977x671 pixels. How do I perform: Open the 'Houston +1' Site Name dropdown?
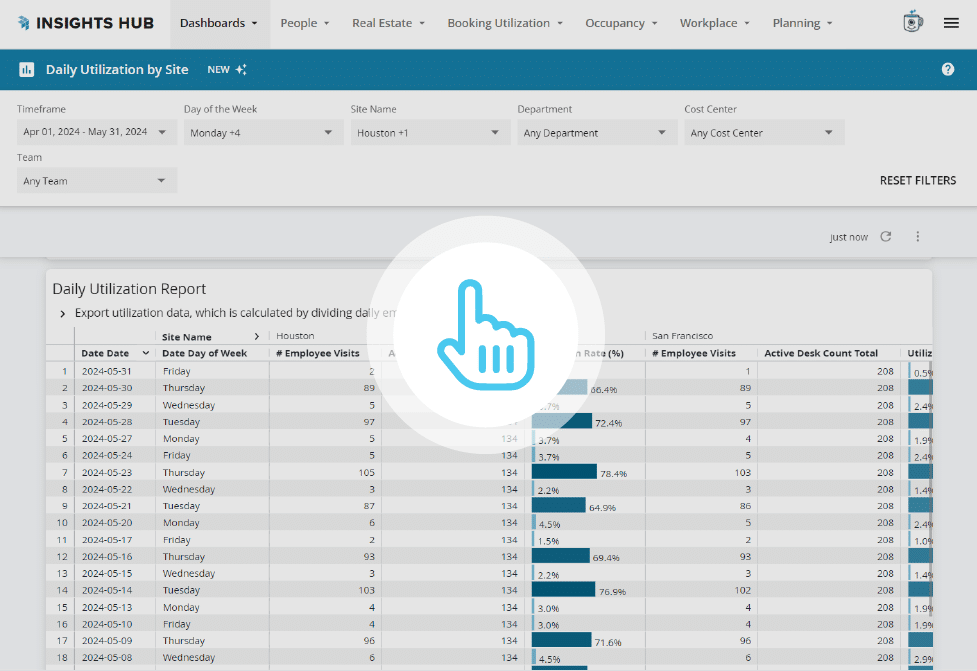(x=430, y=131)
